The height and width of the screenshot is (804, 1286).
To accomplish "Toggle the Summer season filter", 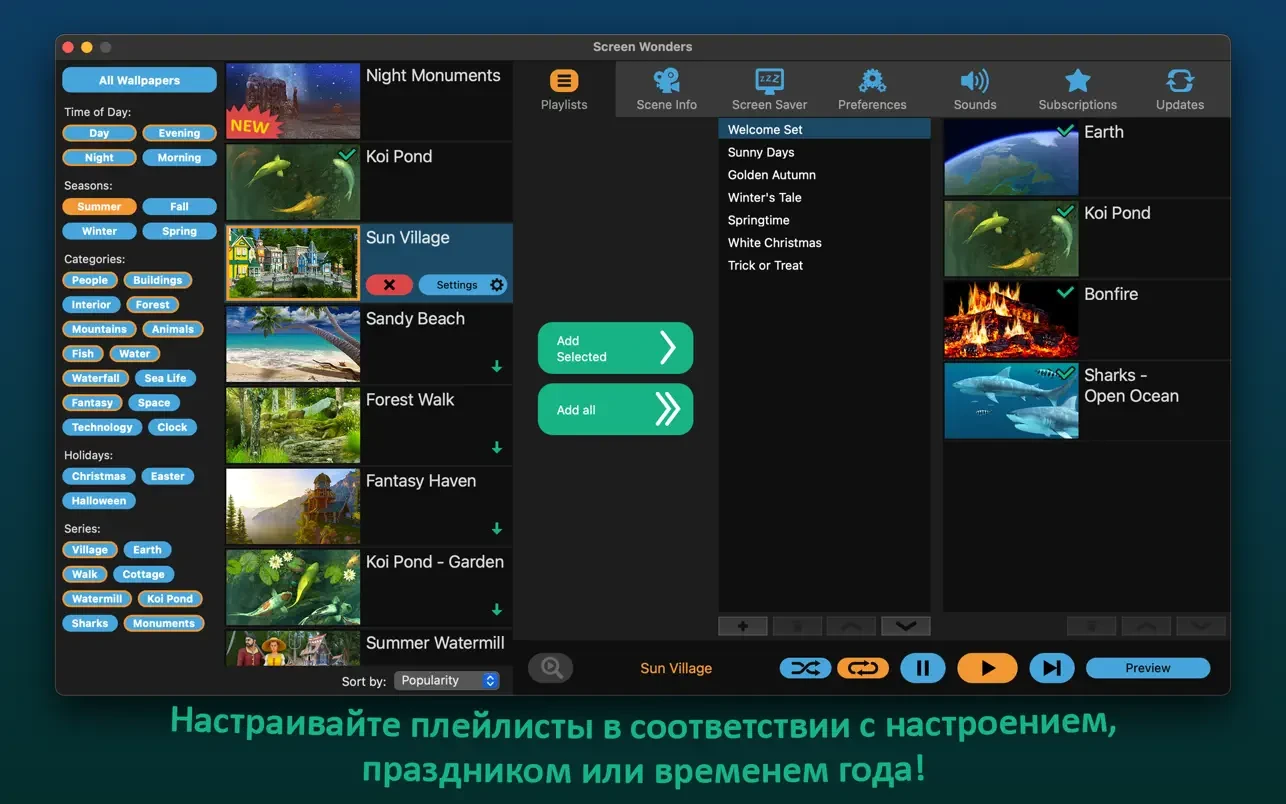I will pyautogui.click(x=99, y=207).
